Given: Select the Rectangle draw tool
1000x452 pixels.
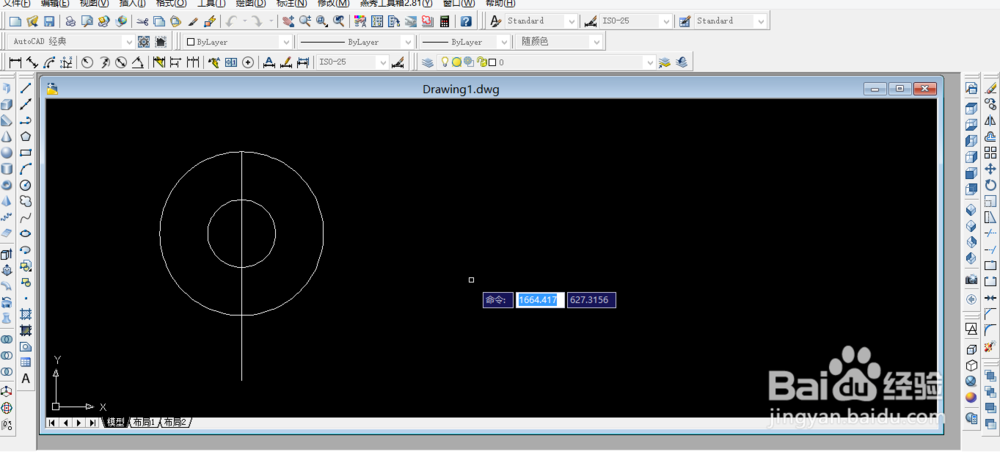Looking at the screenshot, I should click(26, 153).
